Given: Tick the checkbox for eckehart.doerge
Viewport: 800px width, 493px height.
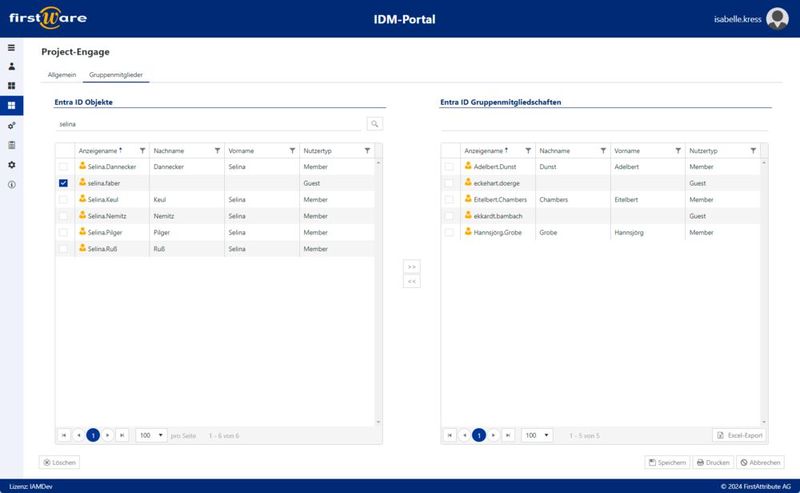Looking at the screenshot, I should tap(449, 183).
